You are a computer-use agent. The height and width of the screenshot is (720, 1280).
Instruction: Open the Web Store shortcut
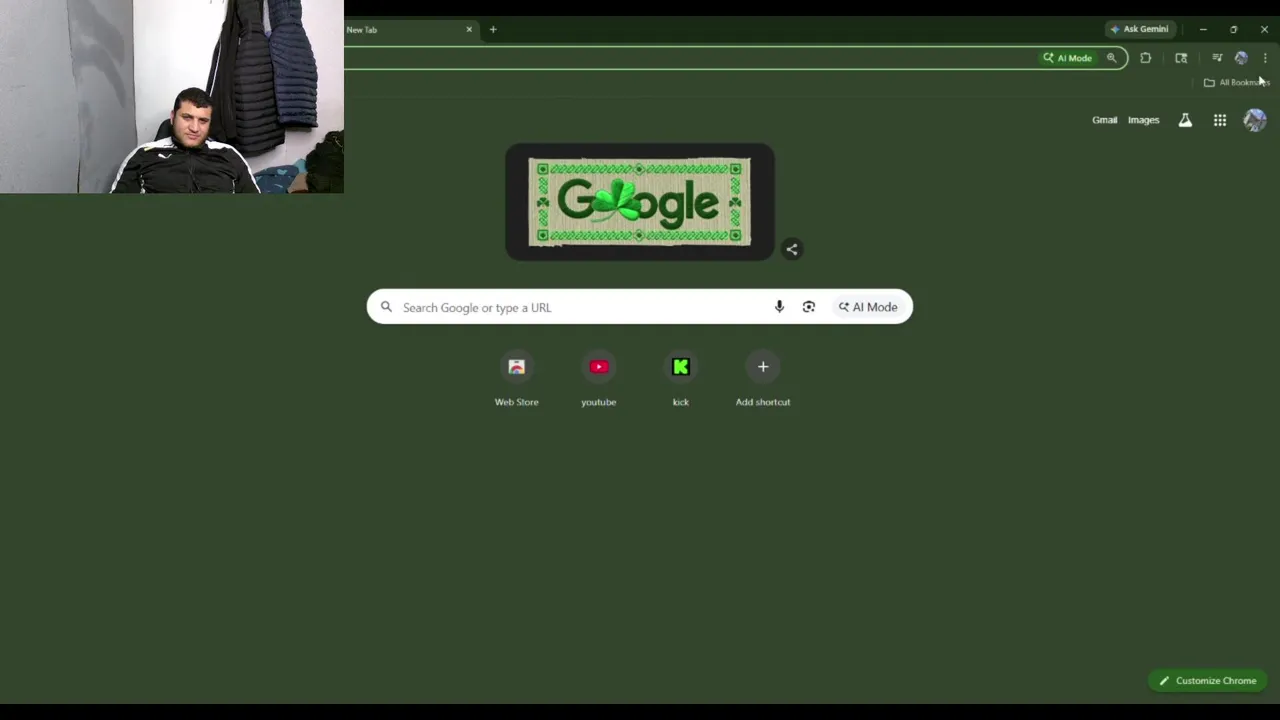pos(517,379)
